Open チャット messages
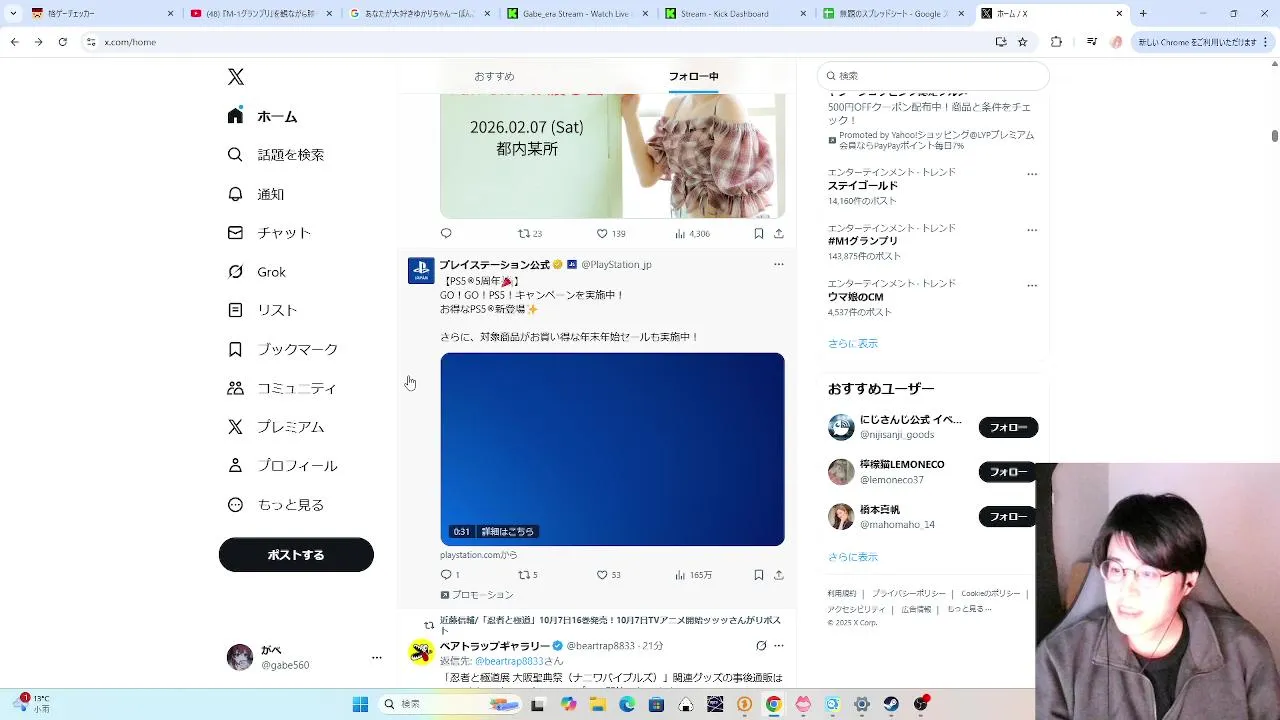 point(269,233)
